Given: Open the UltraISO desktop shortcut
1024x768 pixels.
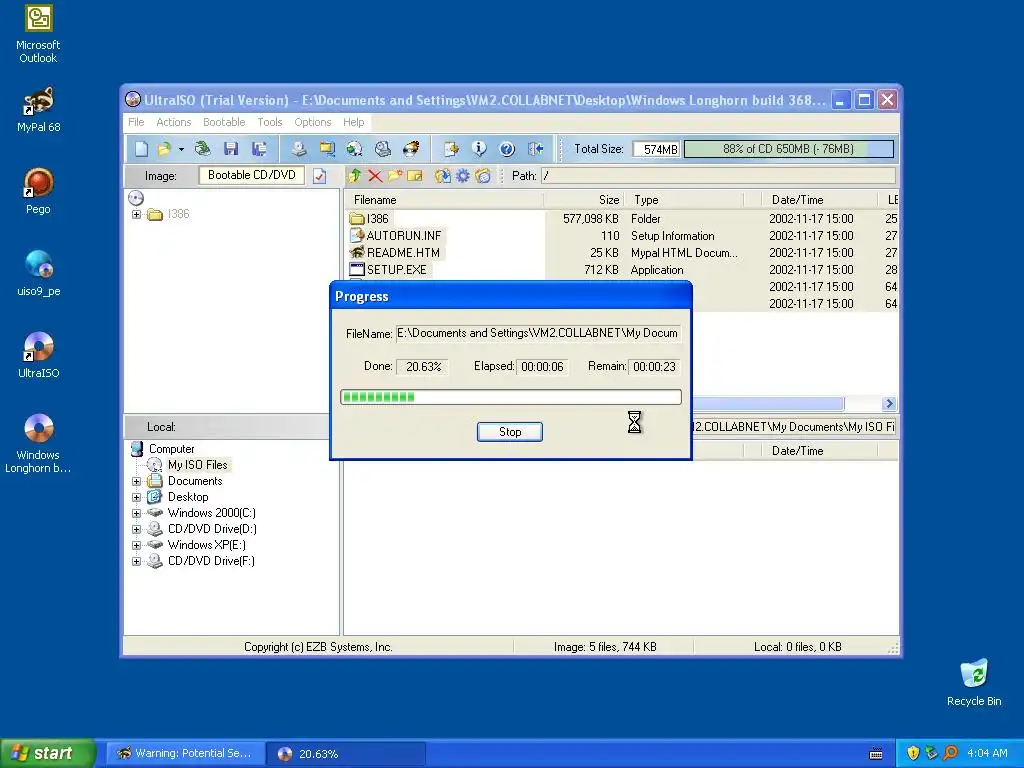Looking at the screenshot, I should click(x=39, y=355).
